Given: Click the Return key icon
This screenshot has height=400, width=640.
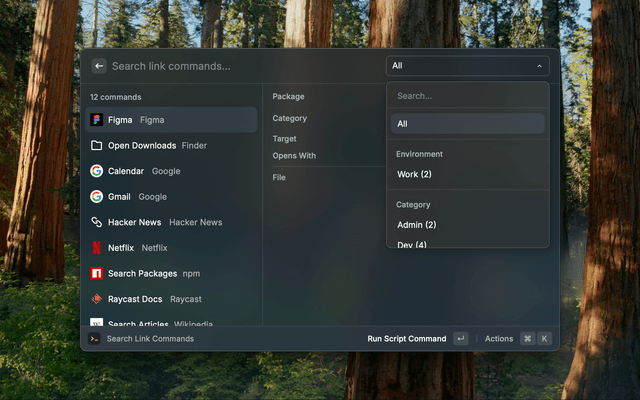Looking at the screenshot, I should point(461,338).
